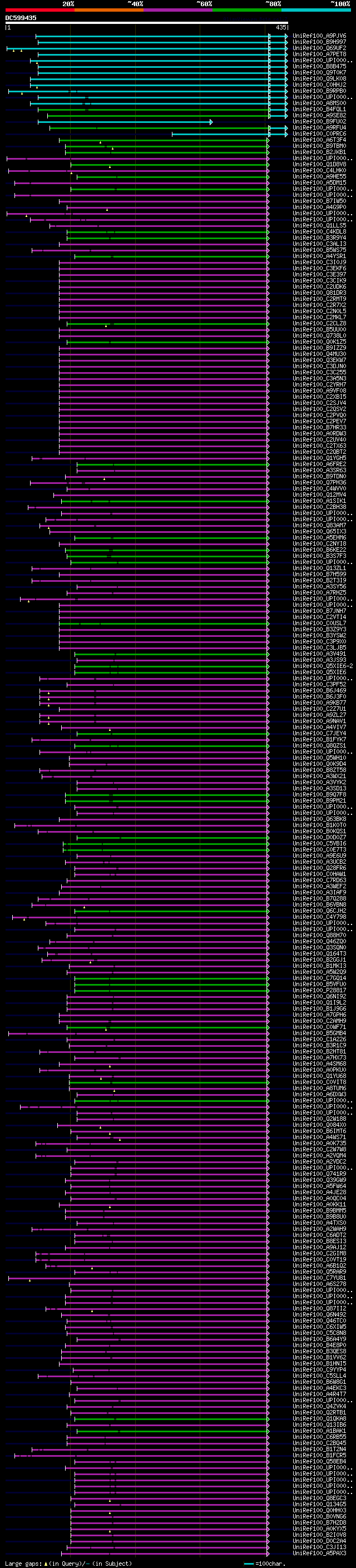Select the UniRef100_Q1LLS5 label
Image resolution: width=356 pixels, height=1568 pixels.
click(x=319, y=226)
